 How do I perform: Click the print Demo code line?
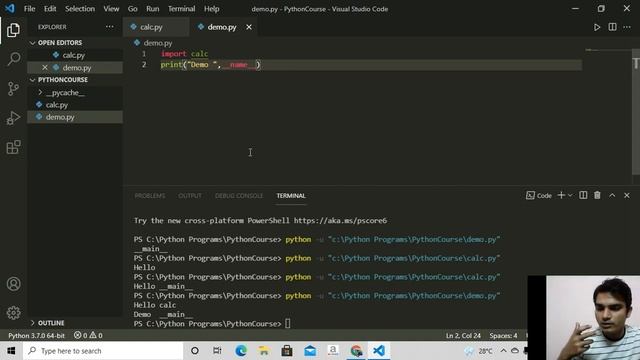tap(210, 64)
